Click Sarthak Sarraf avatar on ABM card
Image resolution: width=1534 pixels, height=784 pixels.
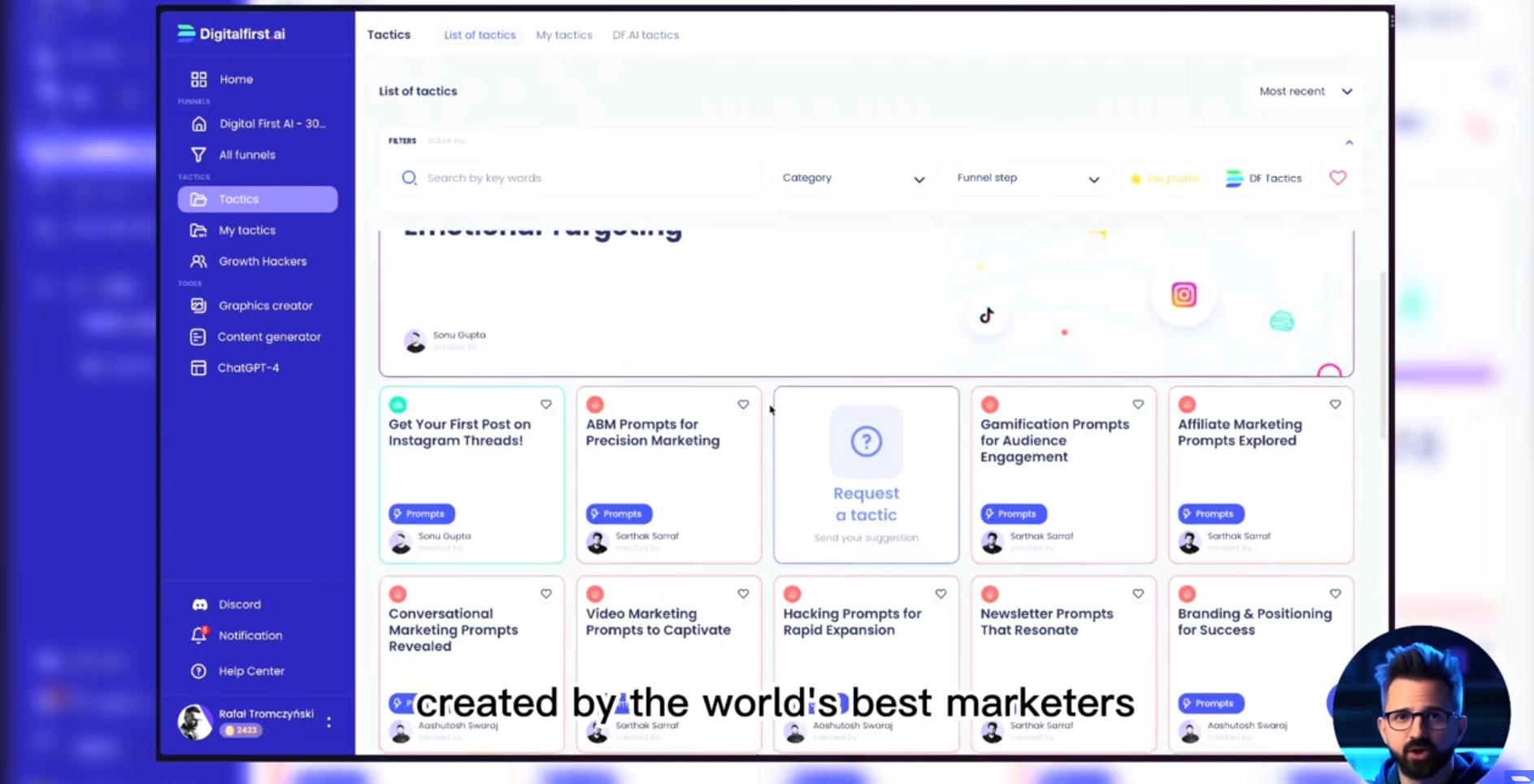598,543
